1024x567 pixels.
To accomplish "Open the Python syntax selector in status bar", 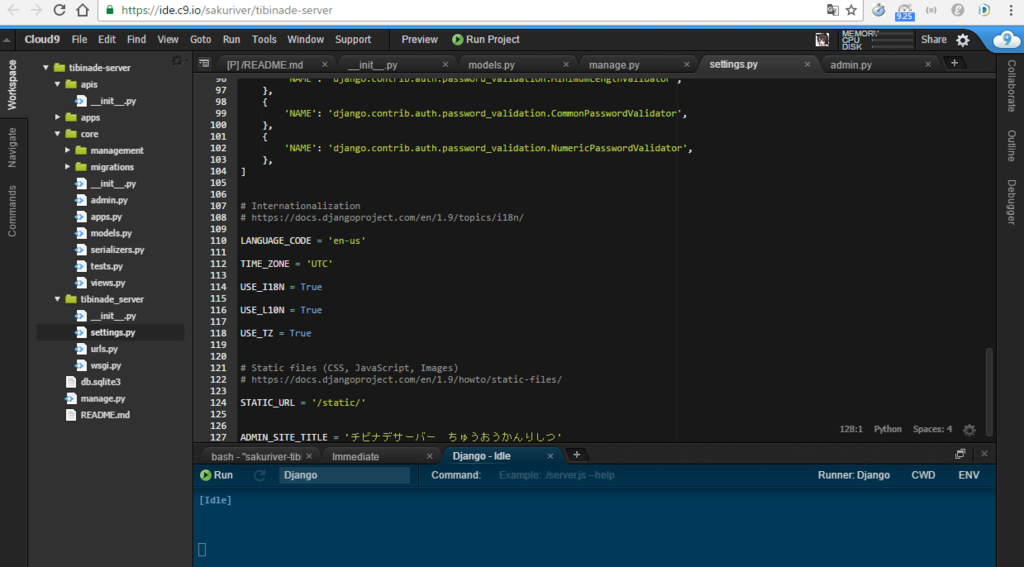I will [x=888, y=429].
